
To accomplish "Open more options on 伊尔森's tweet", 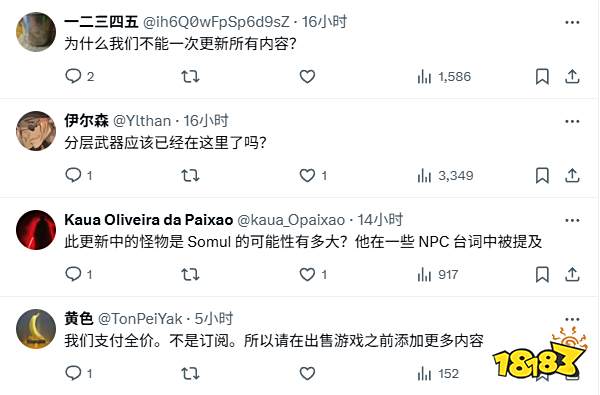I will [x=572, y=121].
